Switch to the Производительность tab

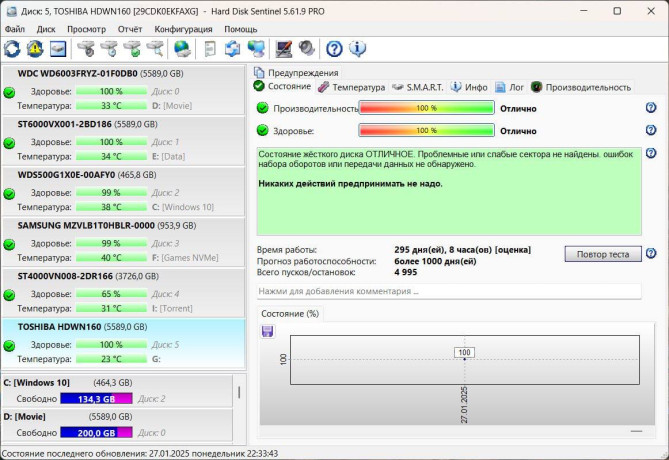(581, 87)
